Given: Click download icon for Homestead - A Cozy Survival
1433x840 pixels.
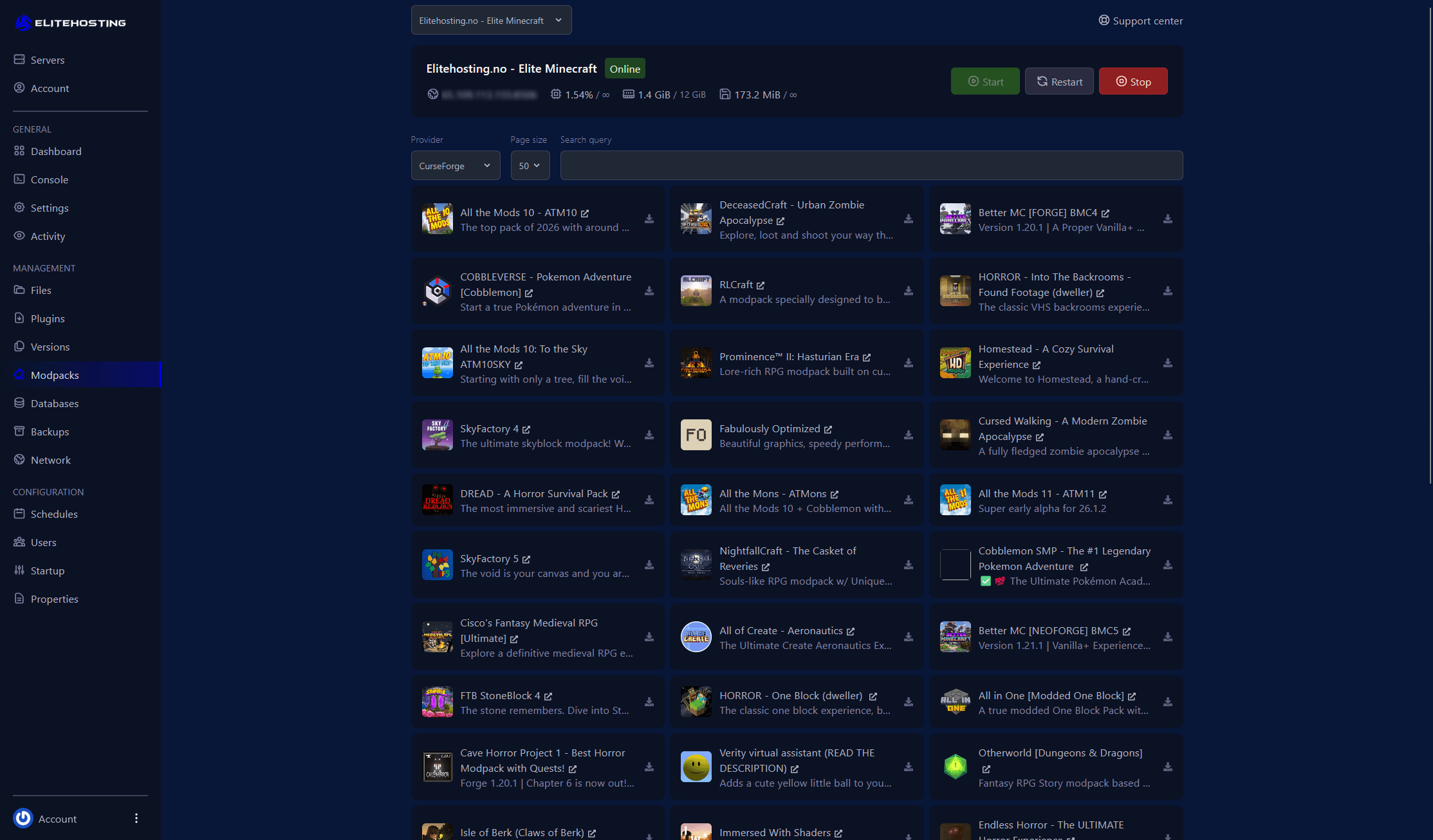Looking at the screenshot, I should point(1168,363).
